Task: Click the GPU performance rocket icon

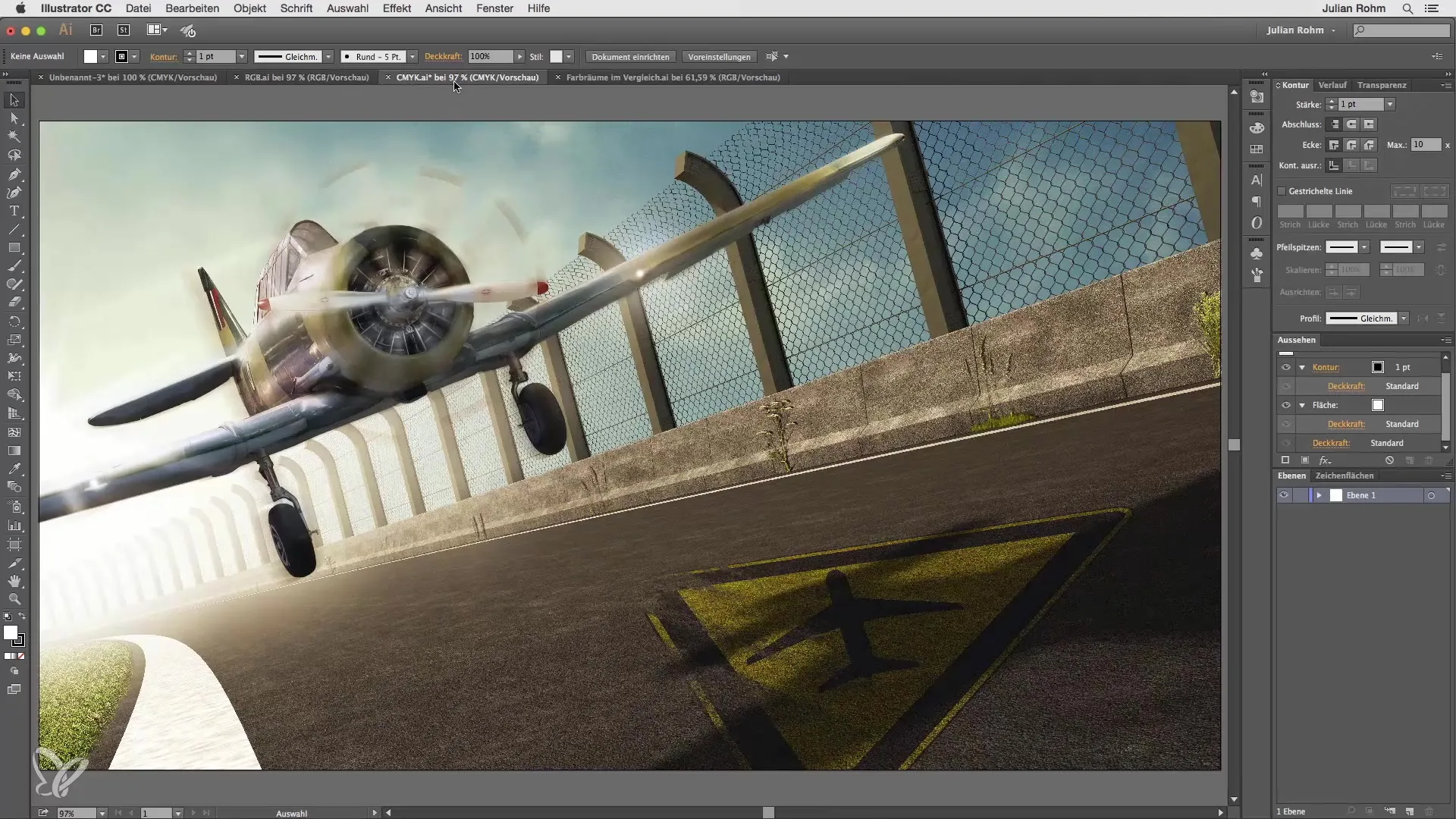Action: click(188, 30)
